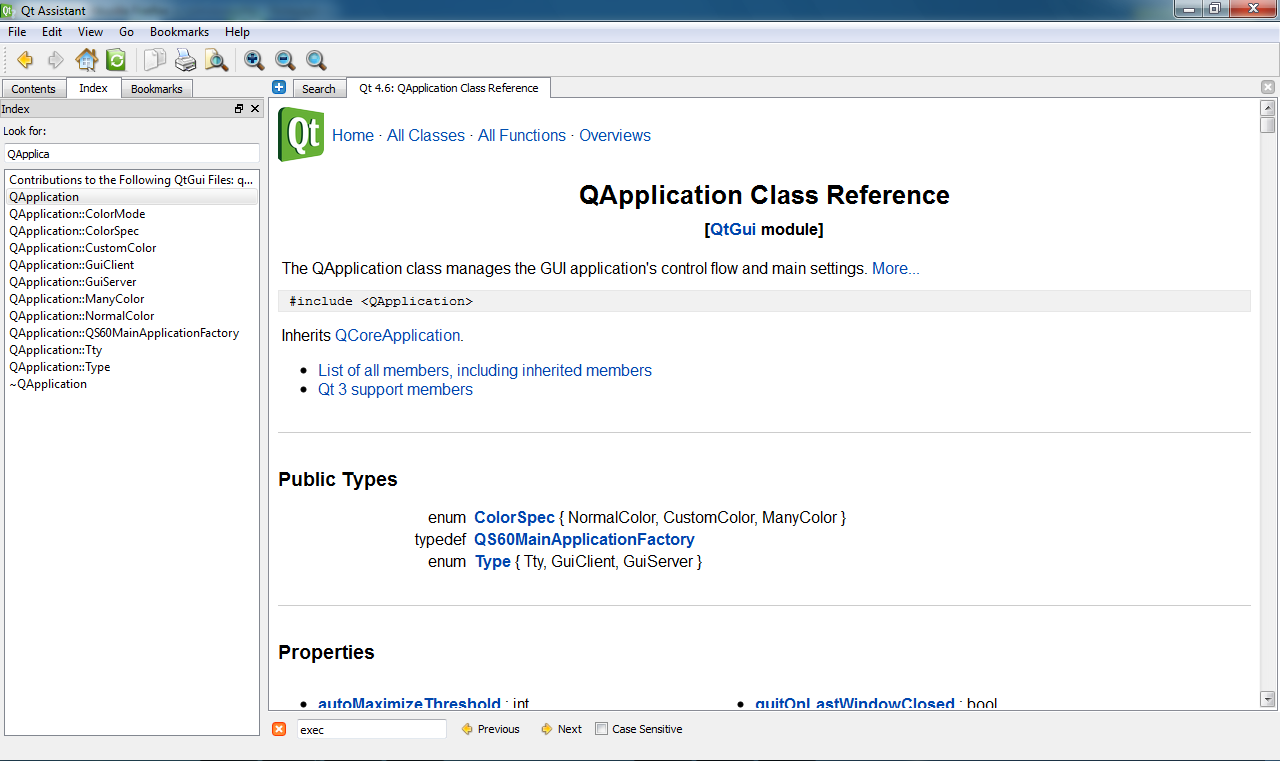Select Contributions to the Following QtGui Files entry
This screenshot has height=761, width=1280.
click(x=131, y=180)
